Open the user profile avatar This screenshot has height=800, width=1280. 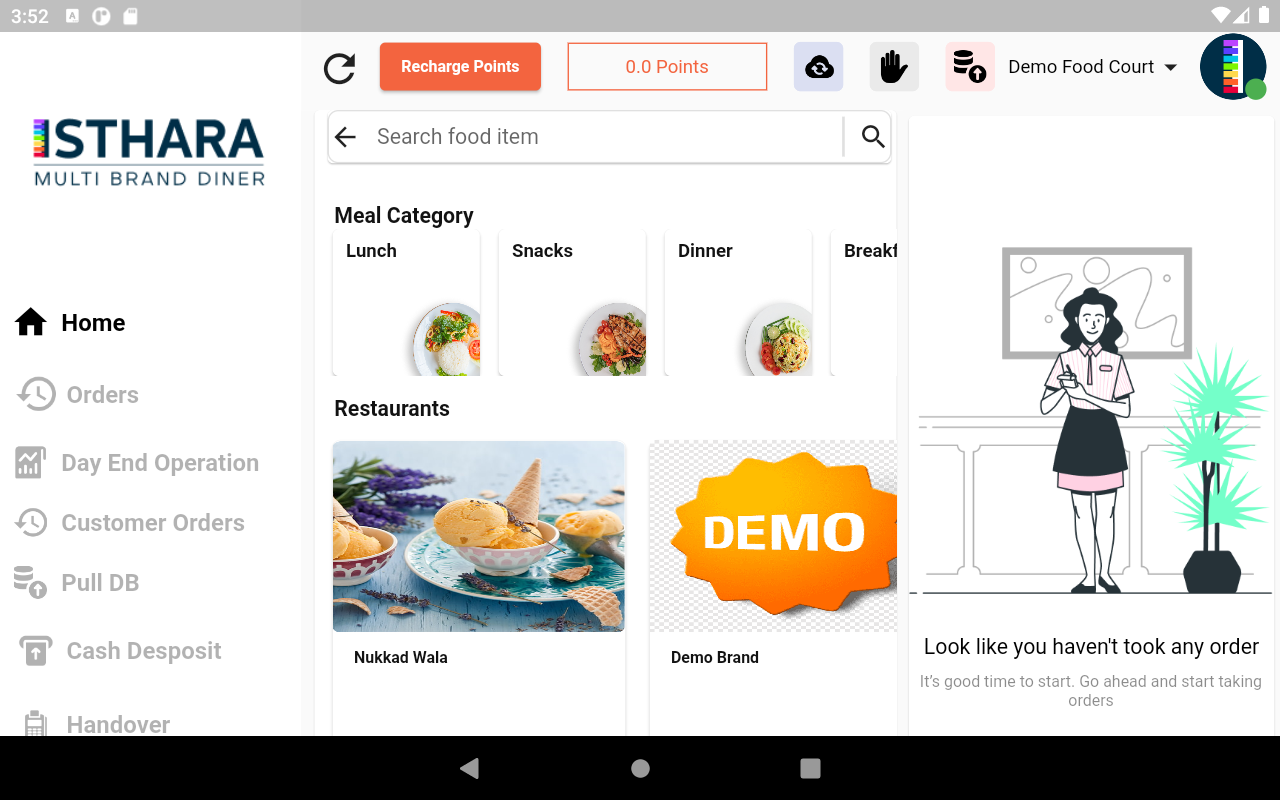click(1233, 67)
